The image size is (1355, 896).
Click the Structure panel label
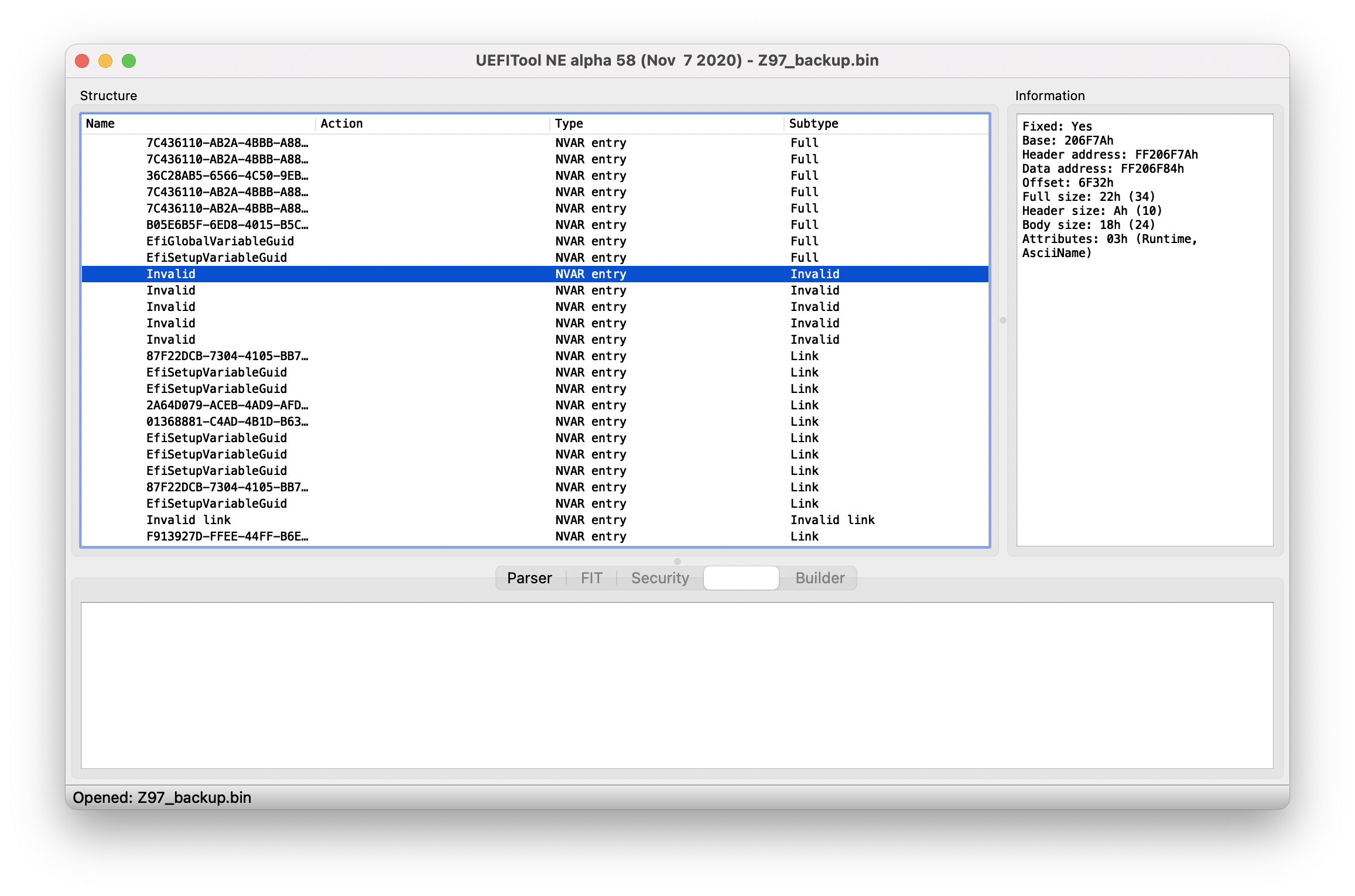click(108, 95)
